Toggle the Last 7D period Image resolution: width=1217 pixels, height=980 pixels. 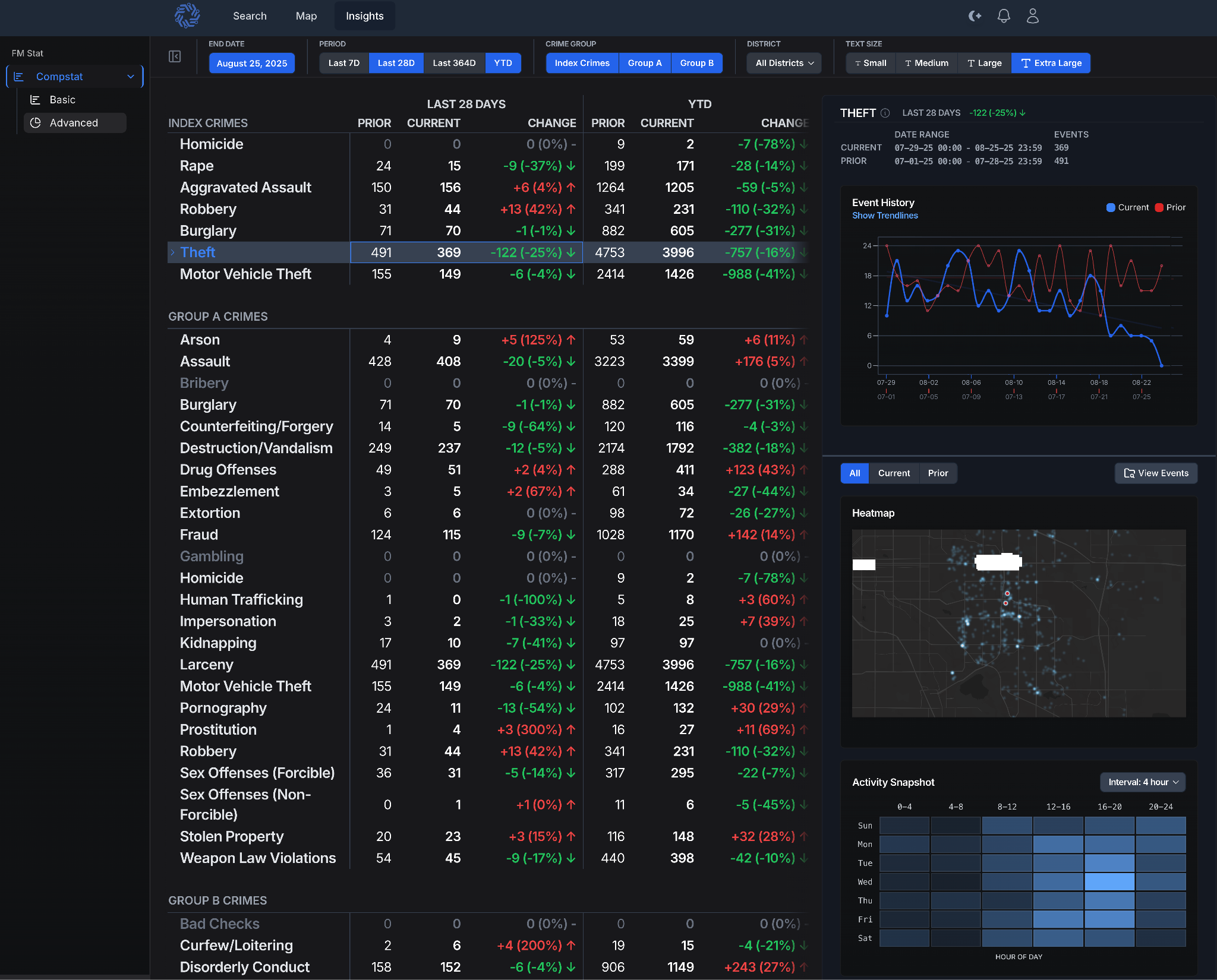coord(344,63)
